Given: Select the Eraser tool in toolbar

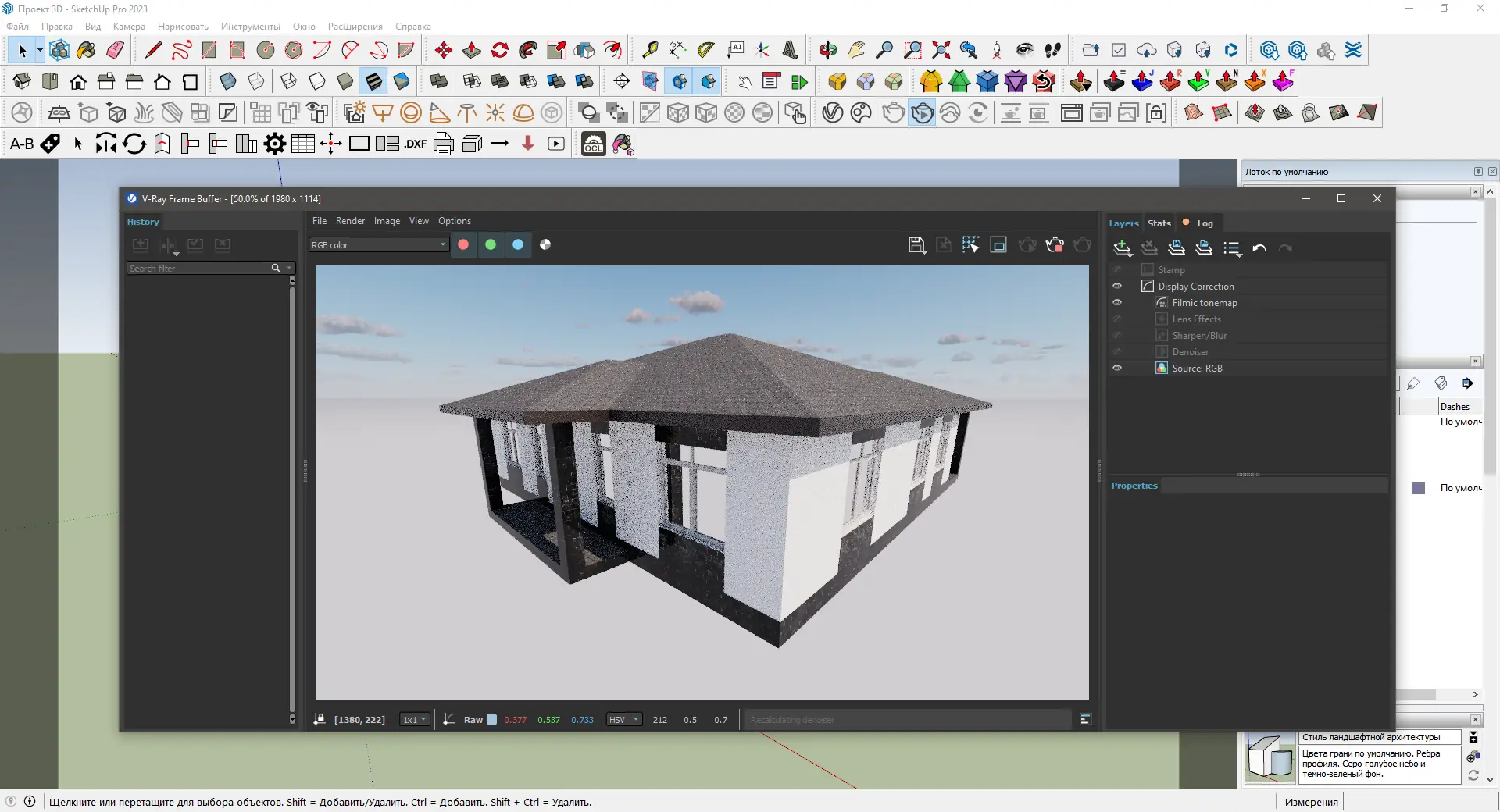Looking at the screenshot, I should click(115, 51).
